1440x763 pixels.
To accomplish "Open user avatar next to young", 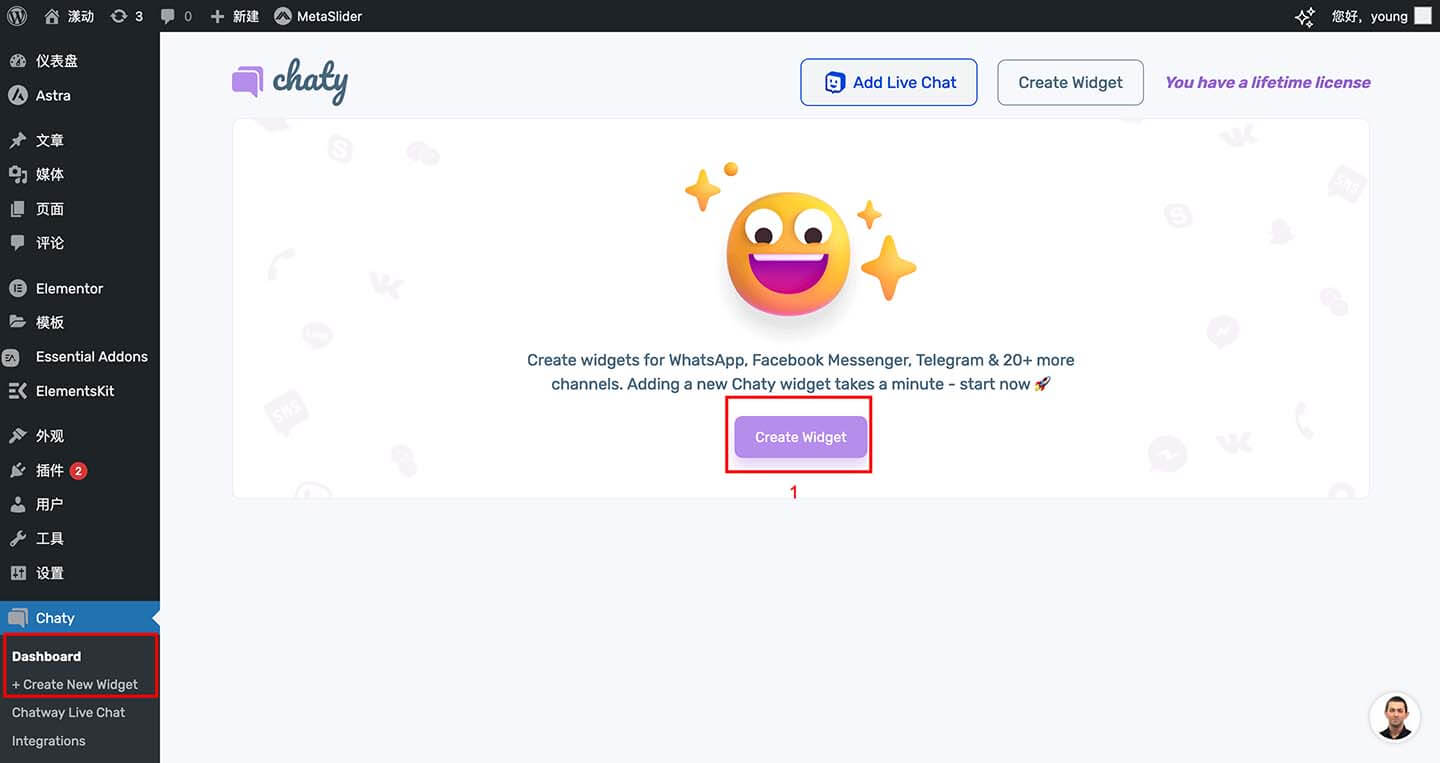I will pyautogui.click(x=1422, y=16).
